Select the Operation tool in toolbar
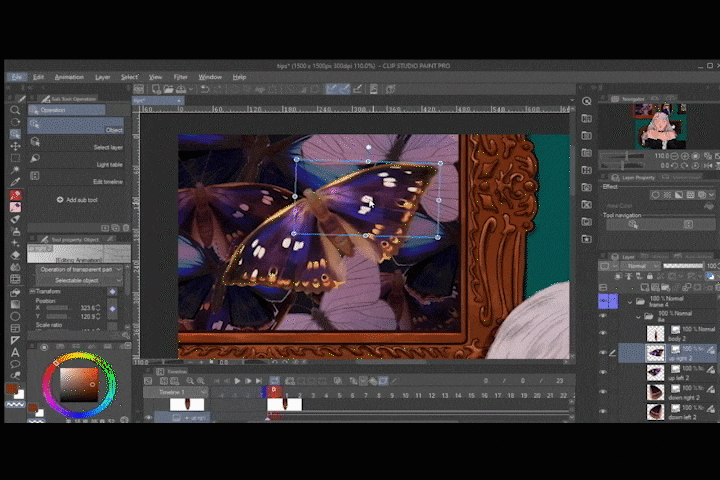 tap(15, 134)
